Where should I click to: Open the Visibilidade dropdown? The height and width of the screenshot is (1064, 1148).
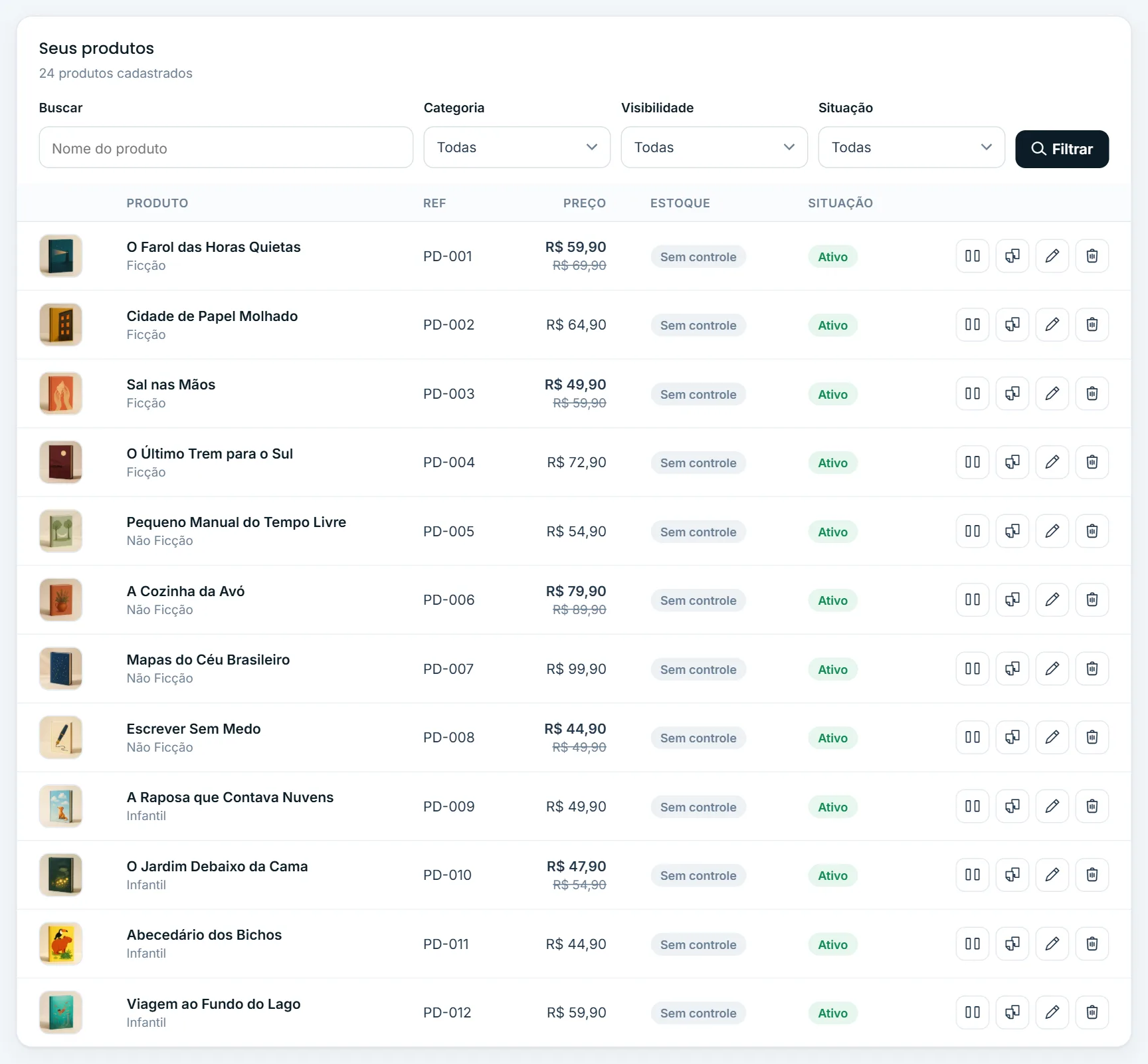[x=714, y=148]
